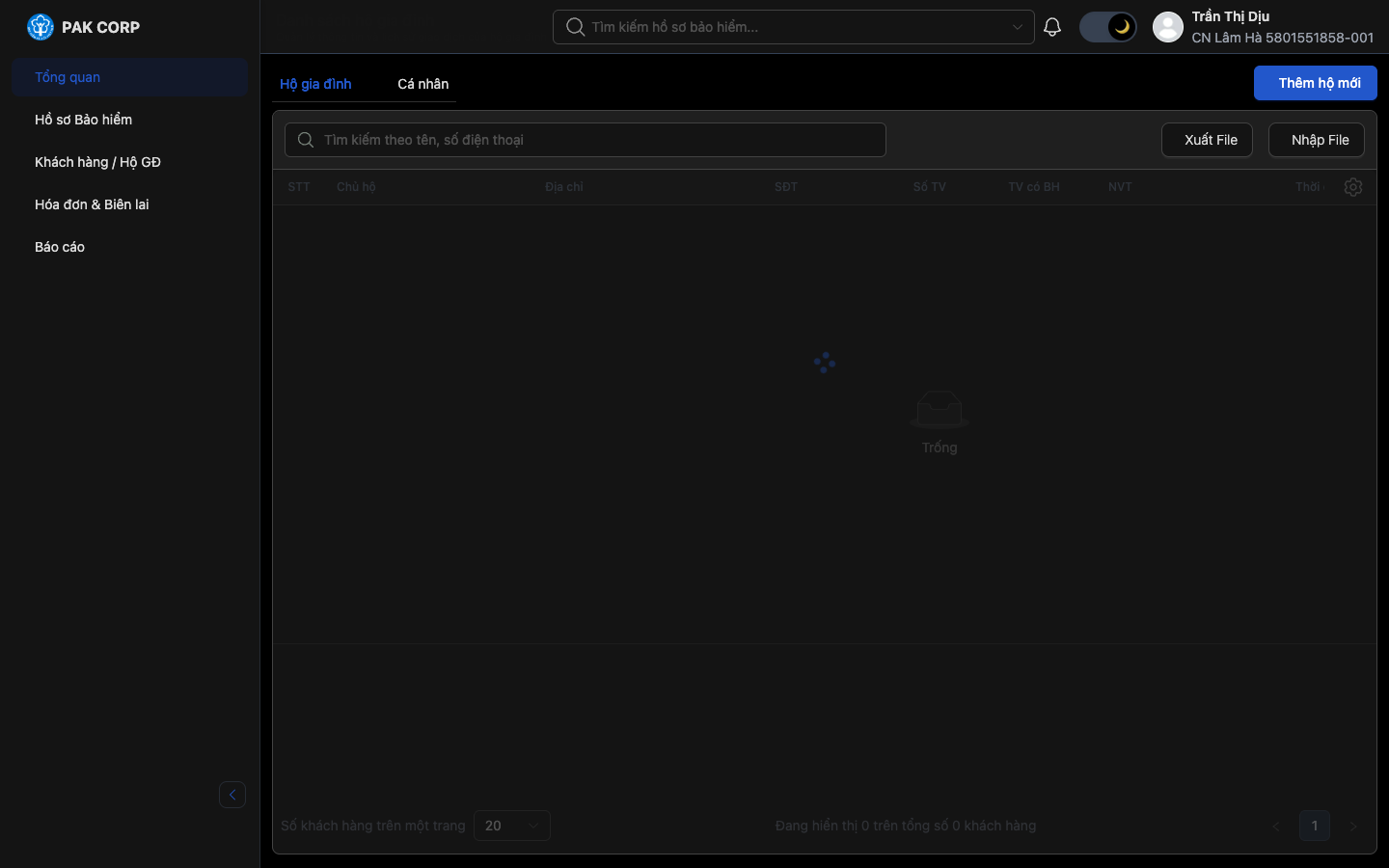Select page 1 in pagination
The width and height of the screenshot is (1389, 868).
tap(1315, 826)
